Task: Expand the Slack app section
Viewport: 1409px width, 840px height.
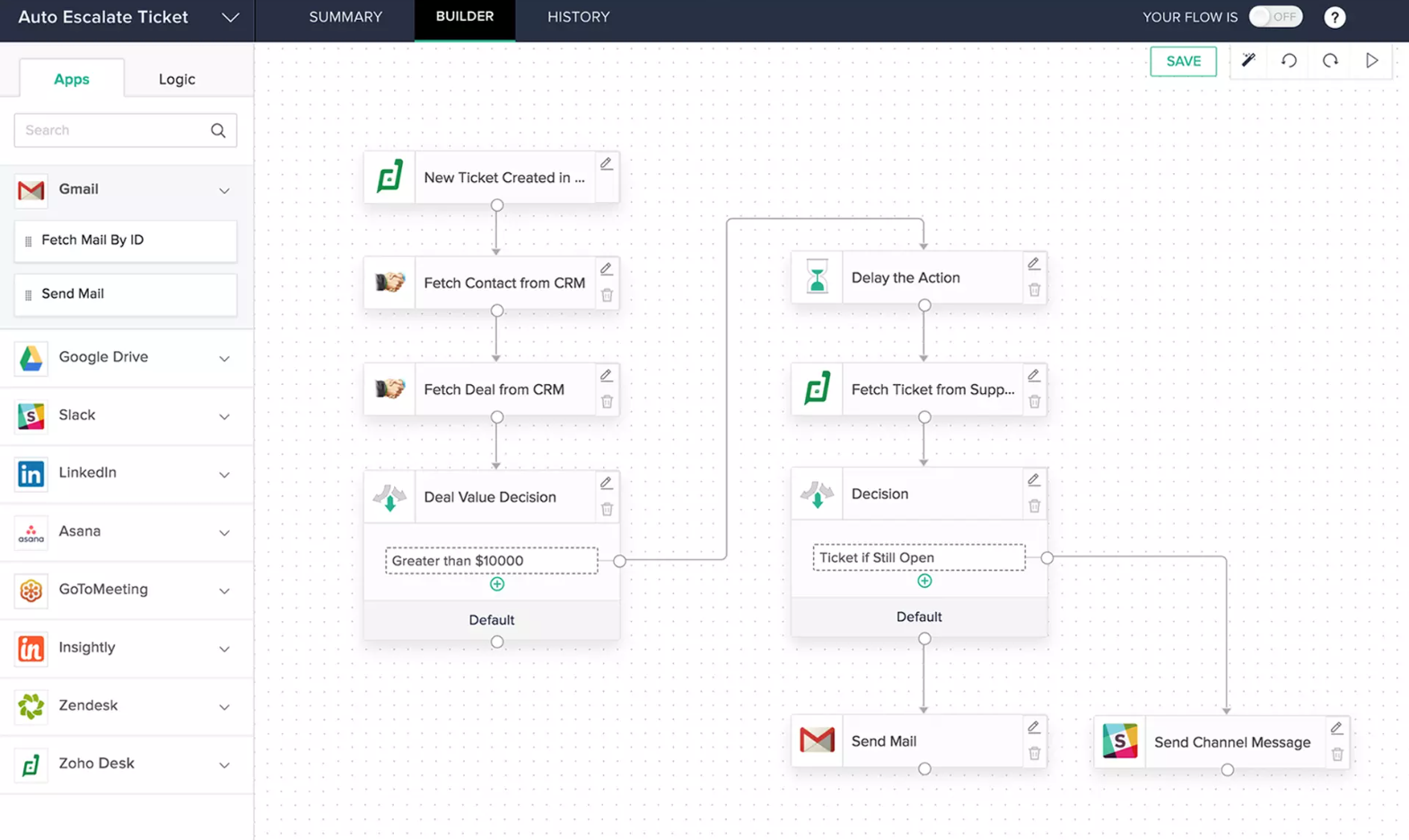Action: [224, 416]
